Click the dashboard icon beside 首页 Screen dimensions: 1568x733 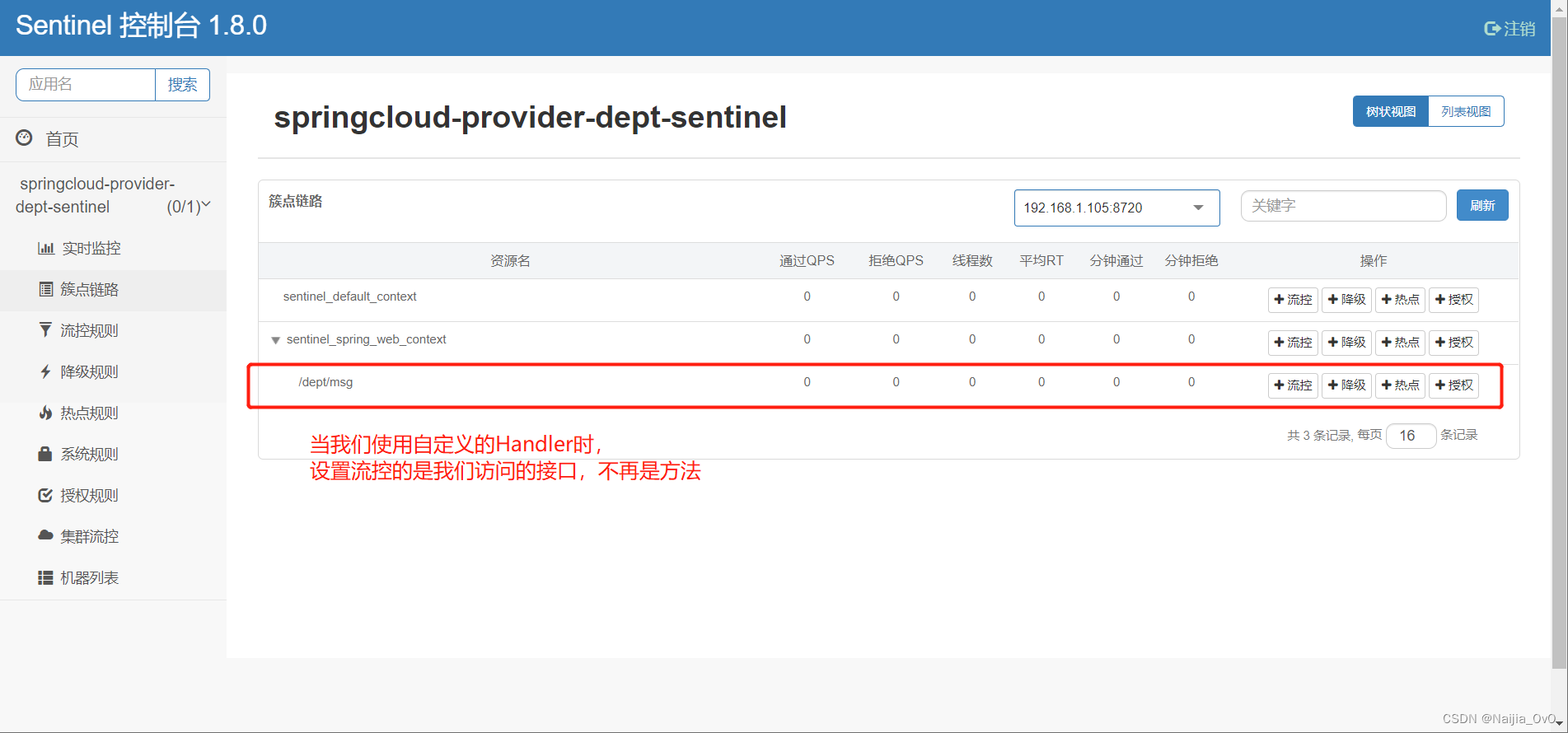tap(25, 138)
